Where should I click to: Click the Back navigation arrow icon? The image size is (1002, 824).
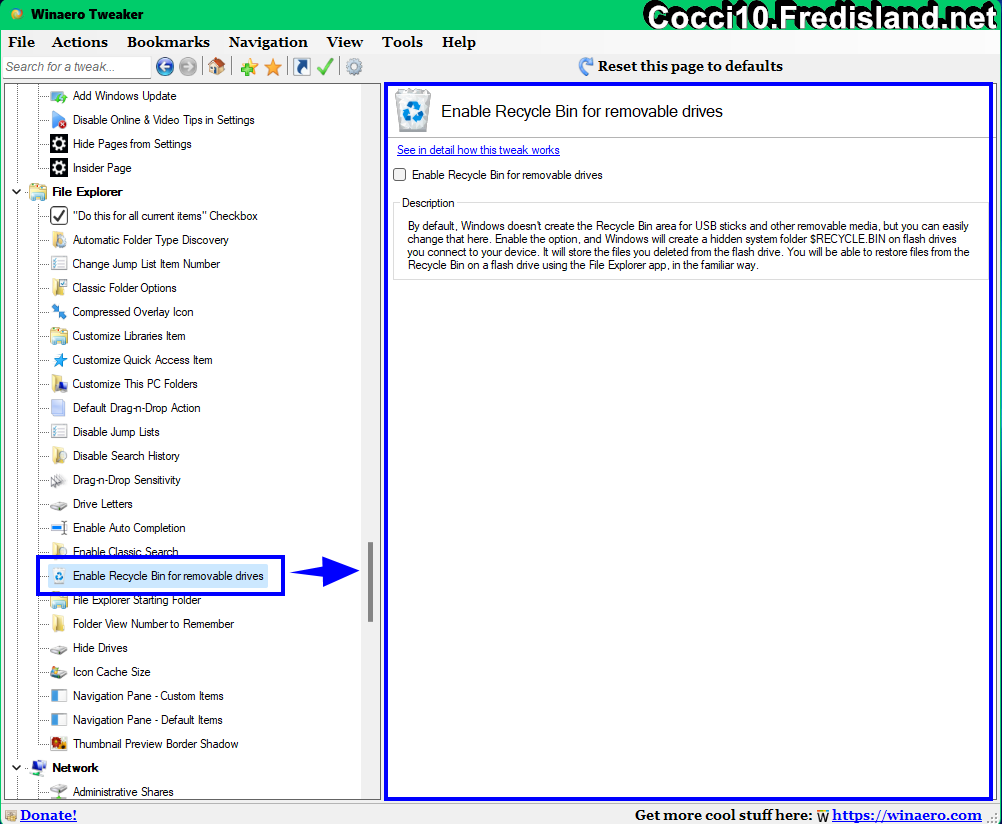[165, 66]
